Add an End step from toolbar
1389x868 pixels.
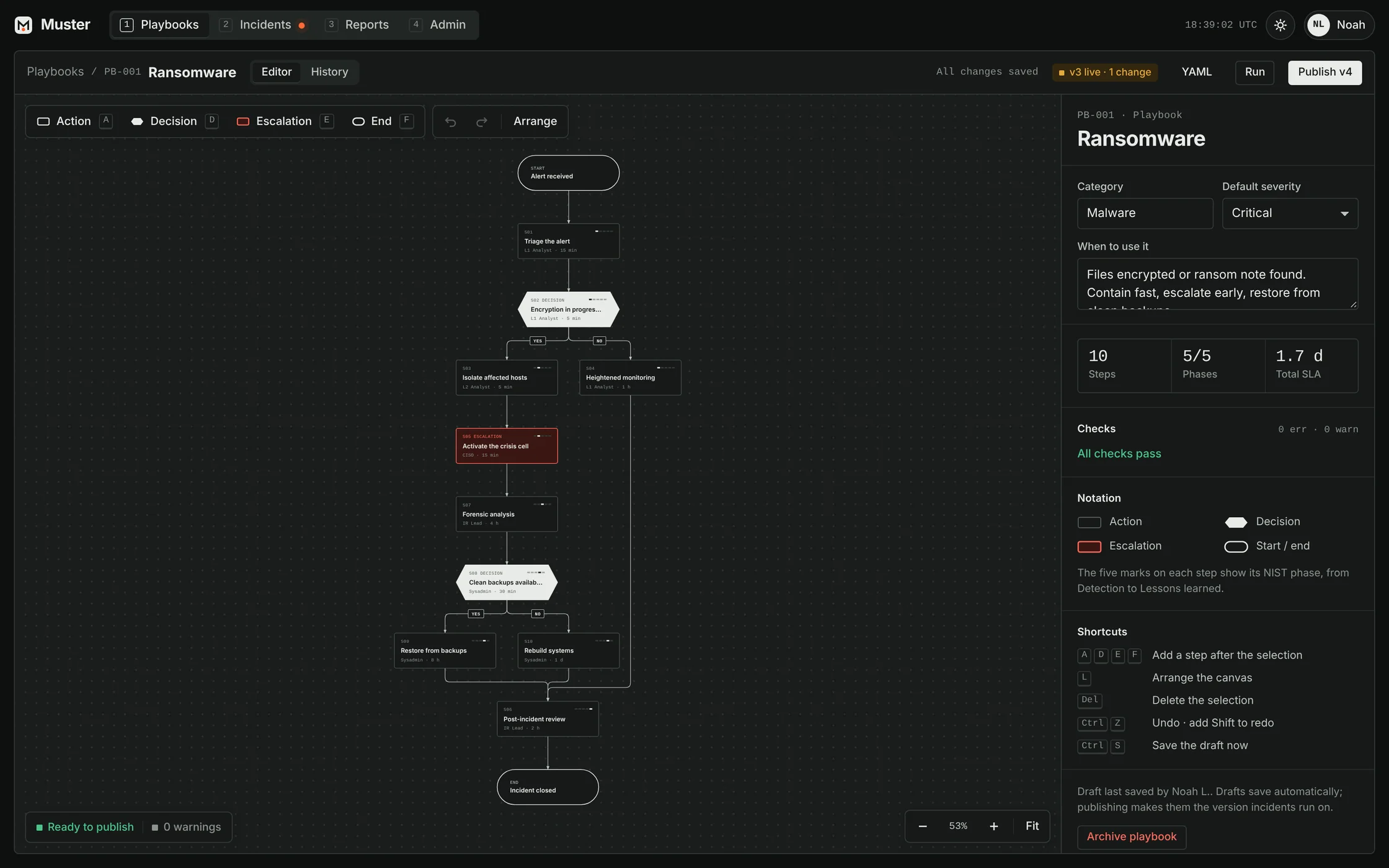point(382,122)
